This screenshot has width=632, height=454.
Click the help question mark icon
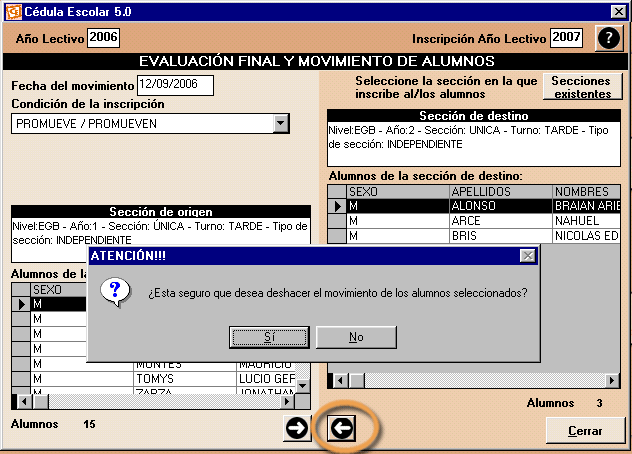[608, 38]
